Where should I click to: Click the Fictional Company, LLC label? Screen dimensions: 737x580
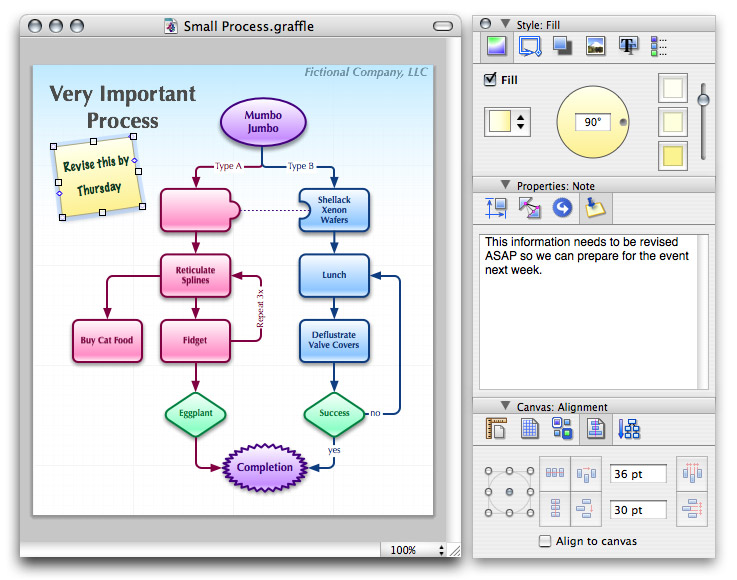(x=366, y=72)
